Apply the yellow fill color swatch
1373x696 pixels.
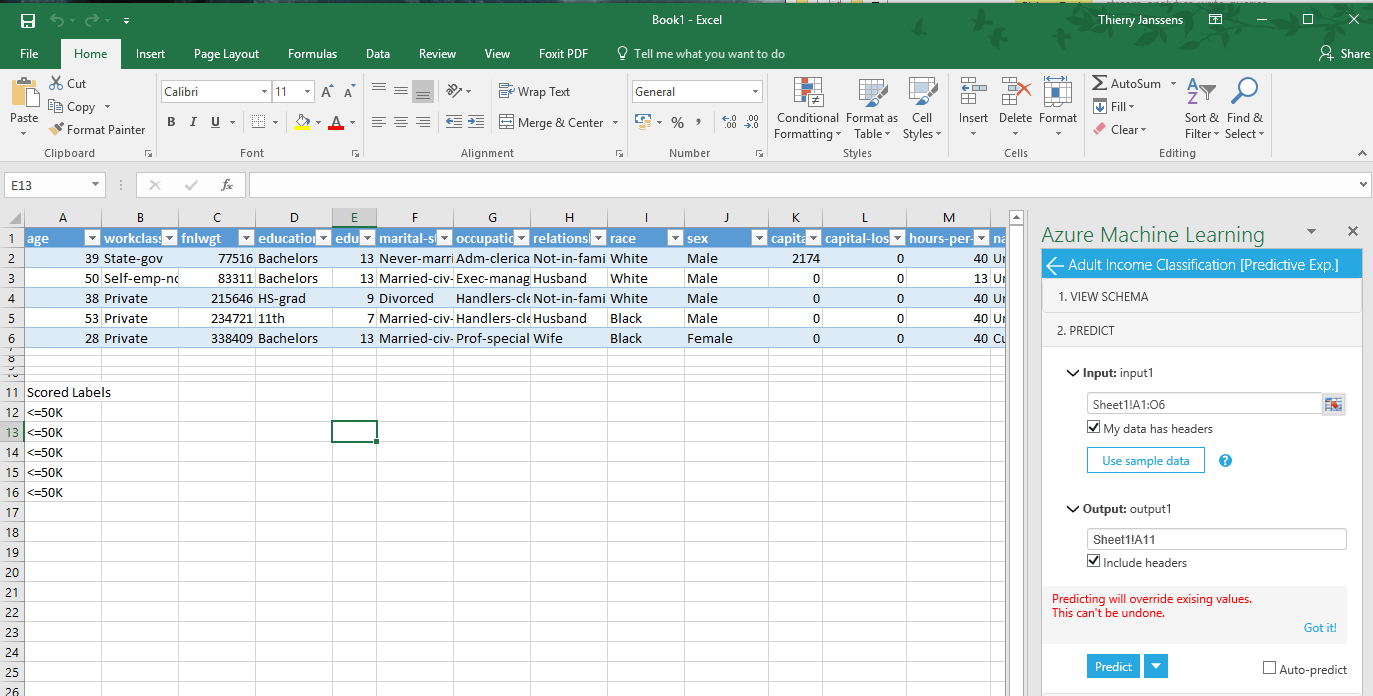(x=301, y=122)
